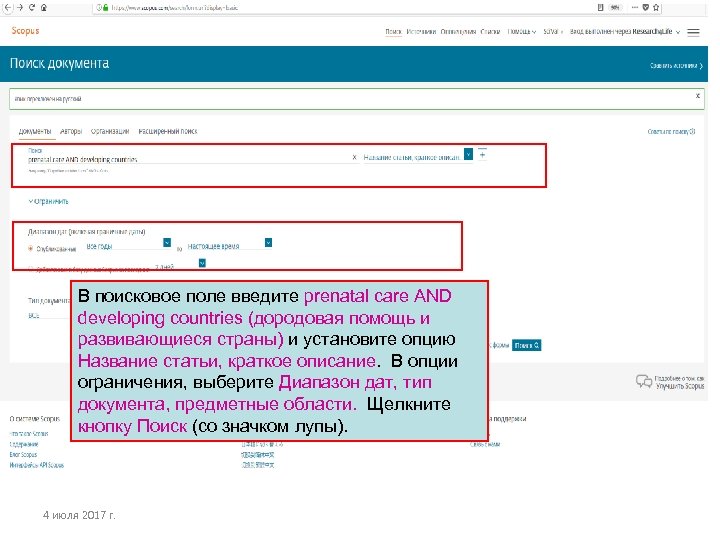The height and width of the screenshot is (540, 720).
Task: Open the browser home page icon
Action: coord(44,7)
